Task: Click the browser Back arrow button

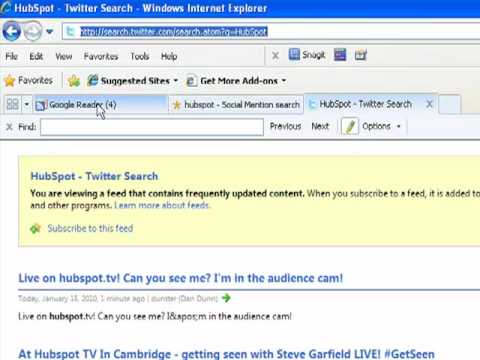Action: [12, 31]
